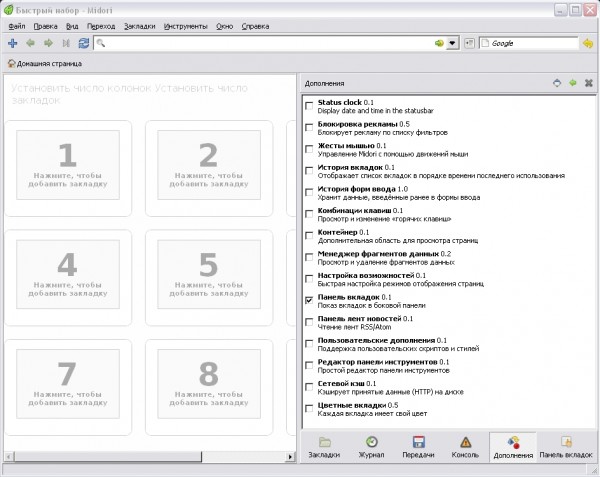The width and height of the screenshot is (600, 477).
Task: Switch to the Консоль panel tab
Action: click(465, 447)
